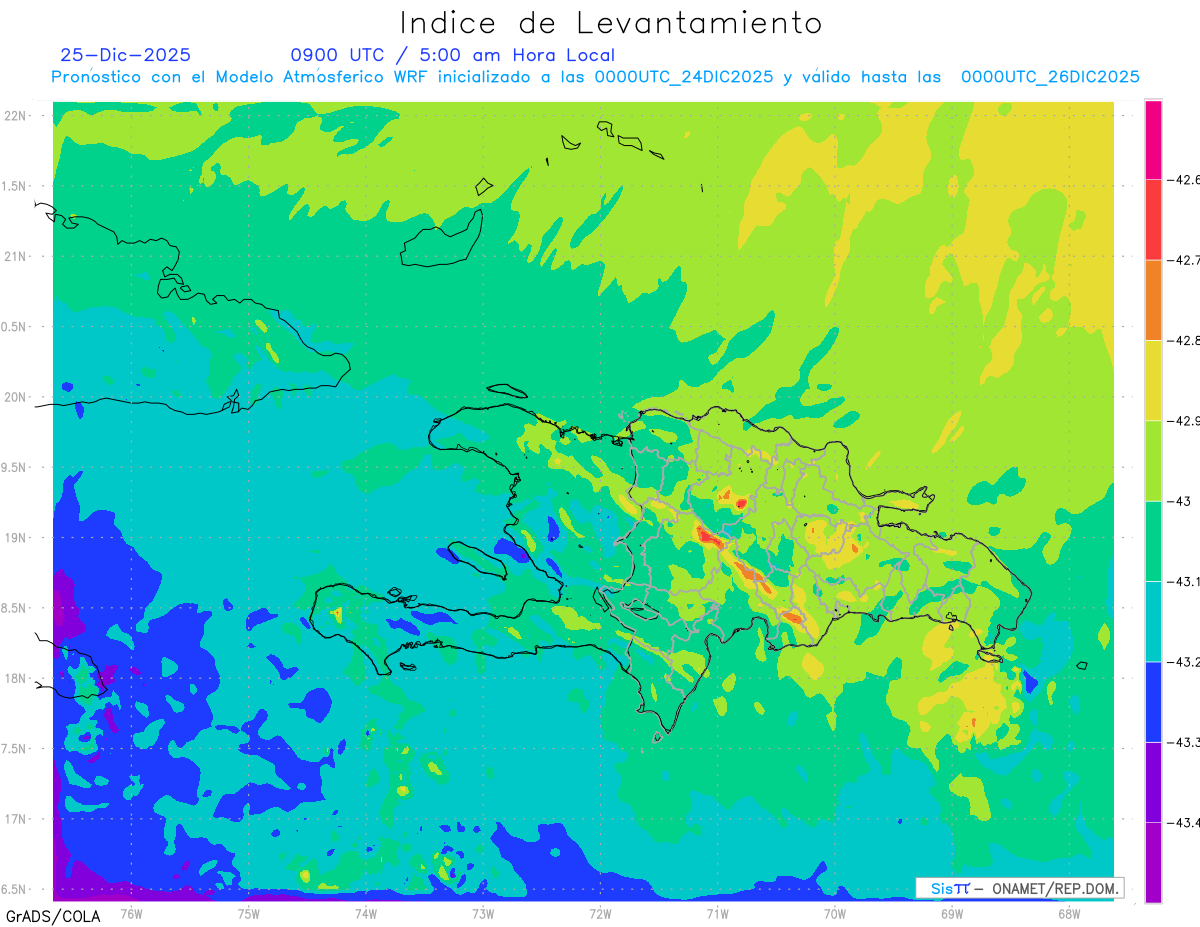Click the valid-until time '0000UTC_26DIC2025'
The width and height of the screenshot is (1200, 927).
tap(1050, 77)
